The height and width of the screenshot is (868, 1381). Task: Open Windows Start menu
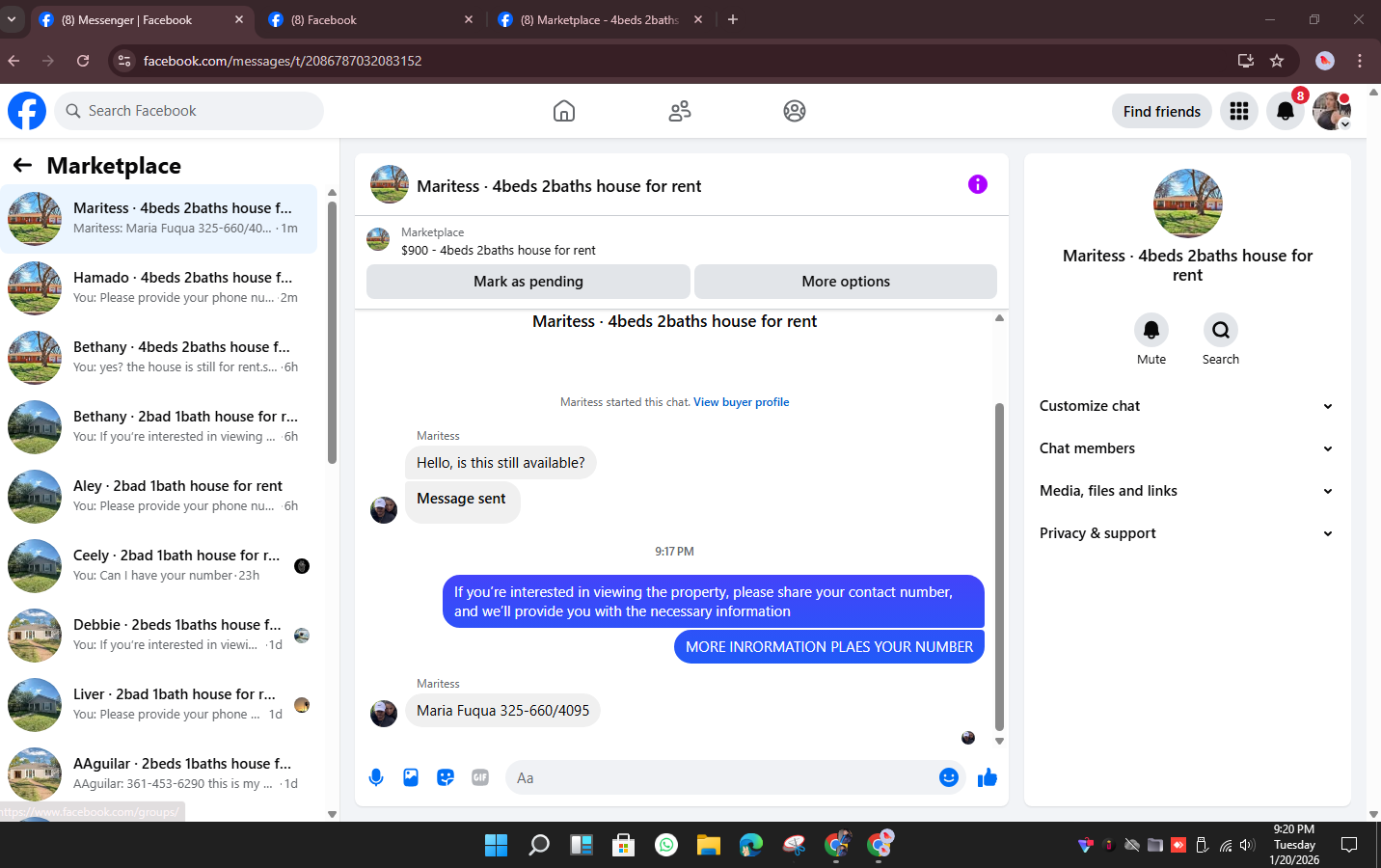pyautogui.click(x=496, y=845)
